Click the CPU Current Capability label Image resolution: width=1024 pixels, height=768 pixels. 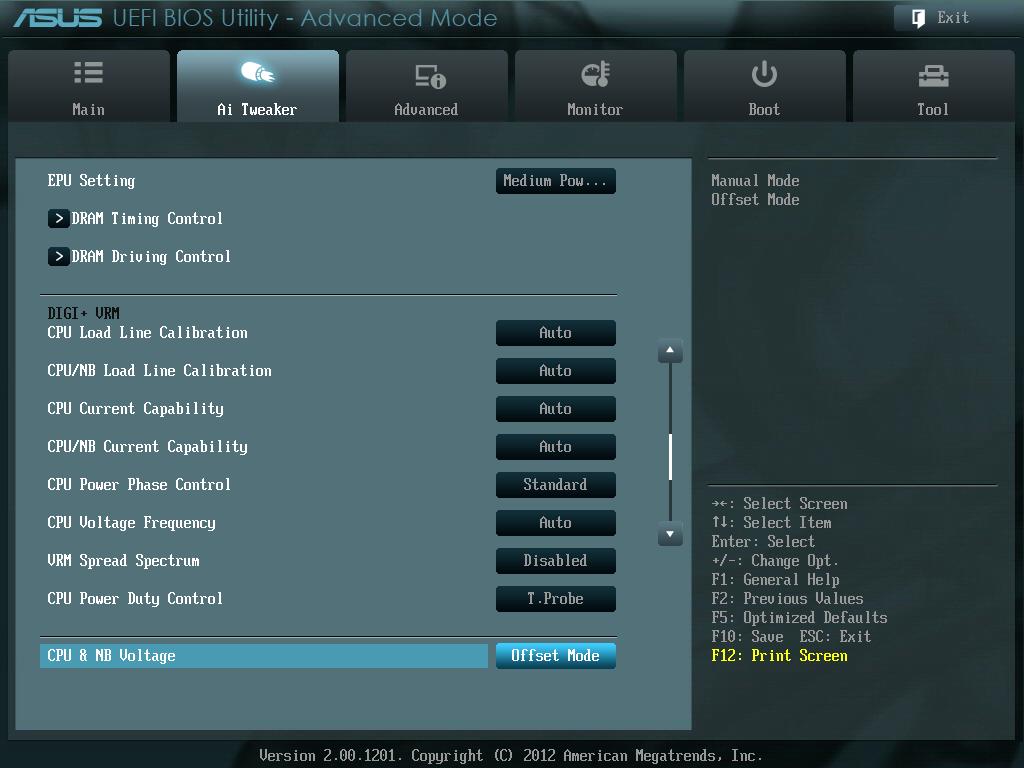pos(136,409)
